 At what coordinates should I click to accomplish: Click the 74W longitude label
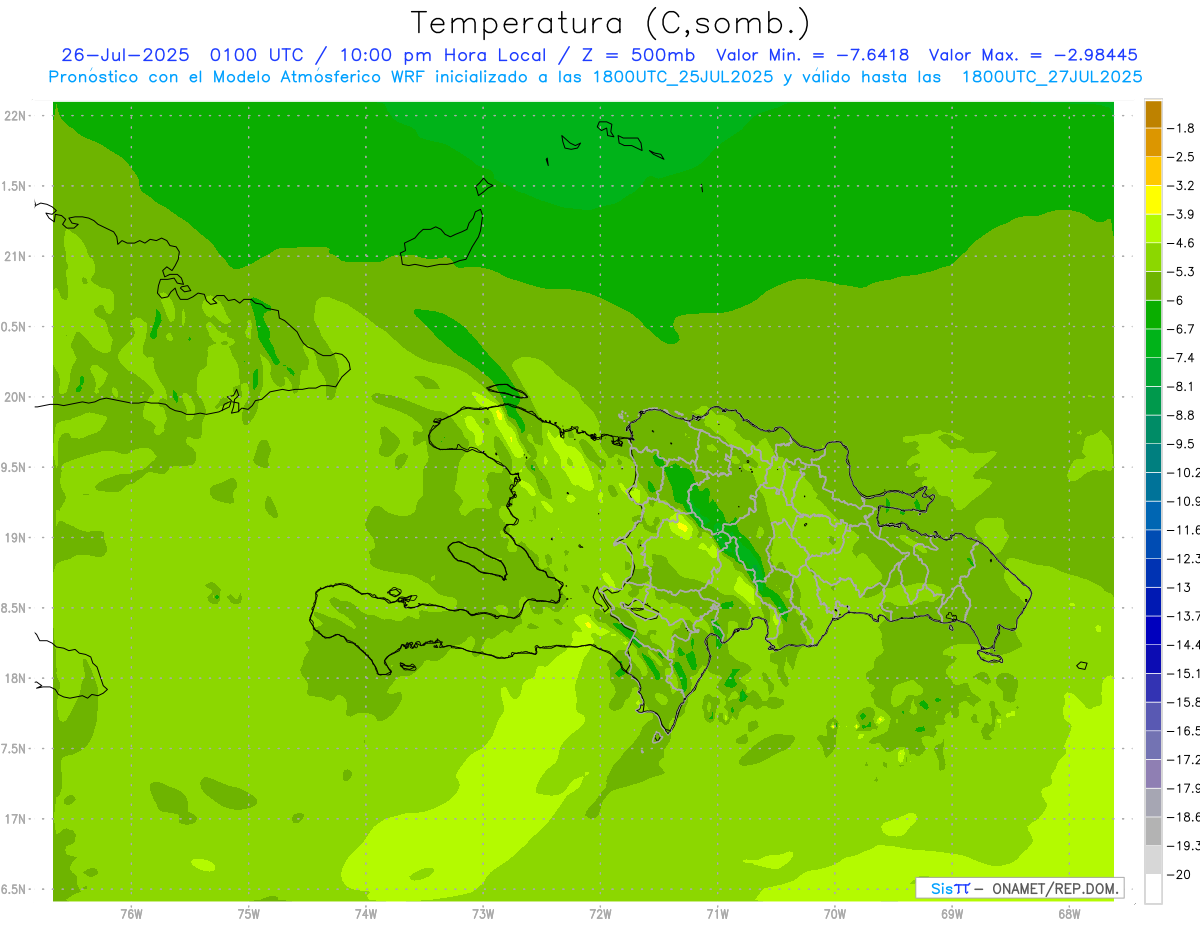[365, 913]
